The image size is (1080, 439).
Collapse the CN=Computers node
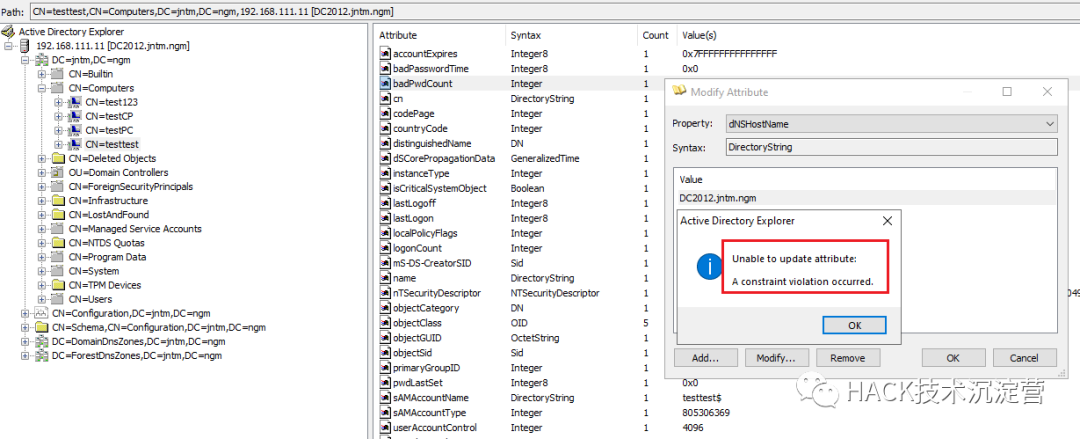pos(42,88)
